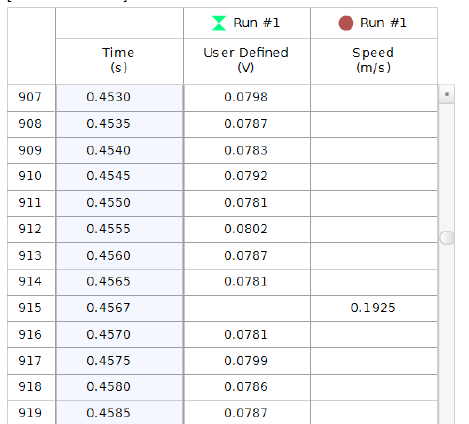Click the scrollbar up arrow button
This screenshot has height=424, width=469.
coord(447,94)
